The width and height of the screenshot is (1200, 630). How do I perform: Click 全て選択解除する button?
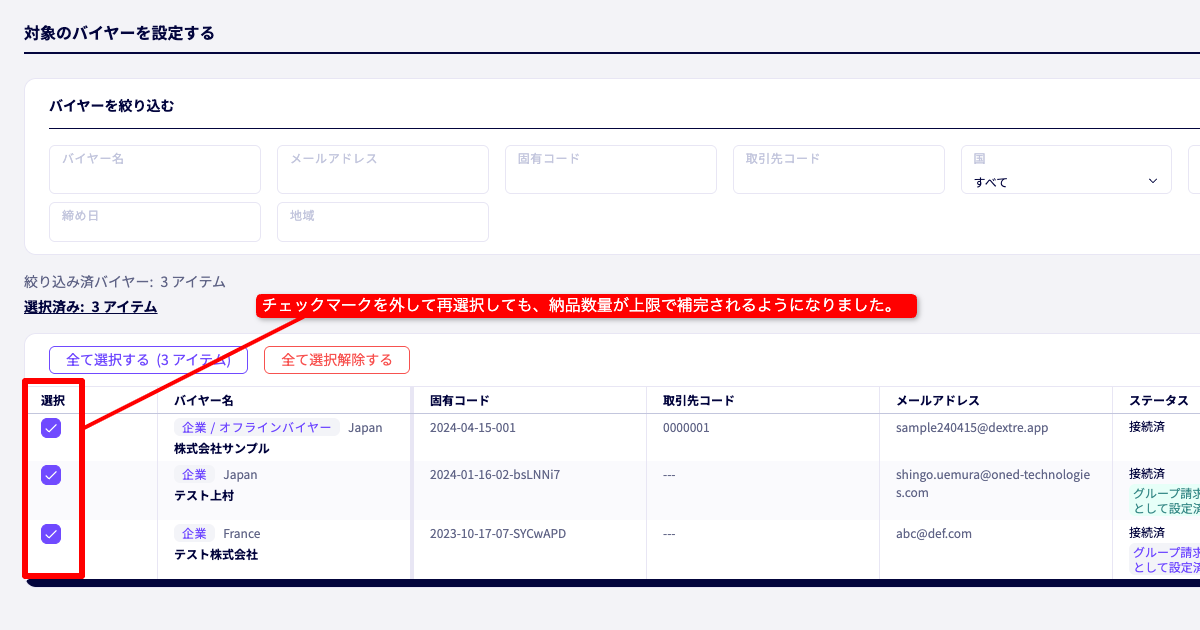pos(337,360)
